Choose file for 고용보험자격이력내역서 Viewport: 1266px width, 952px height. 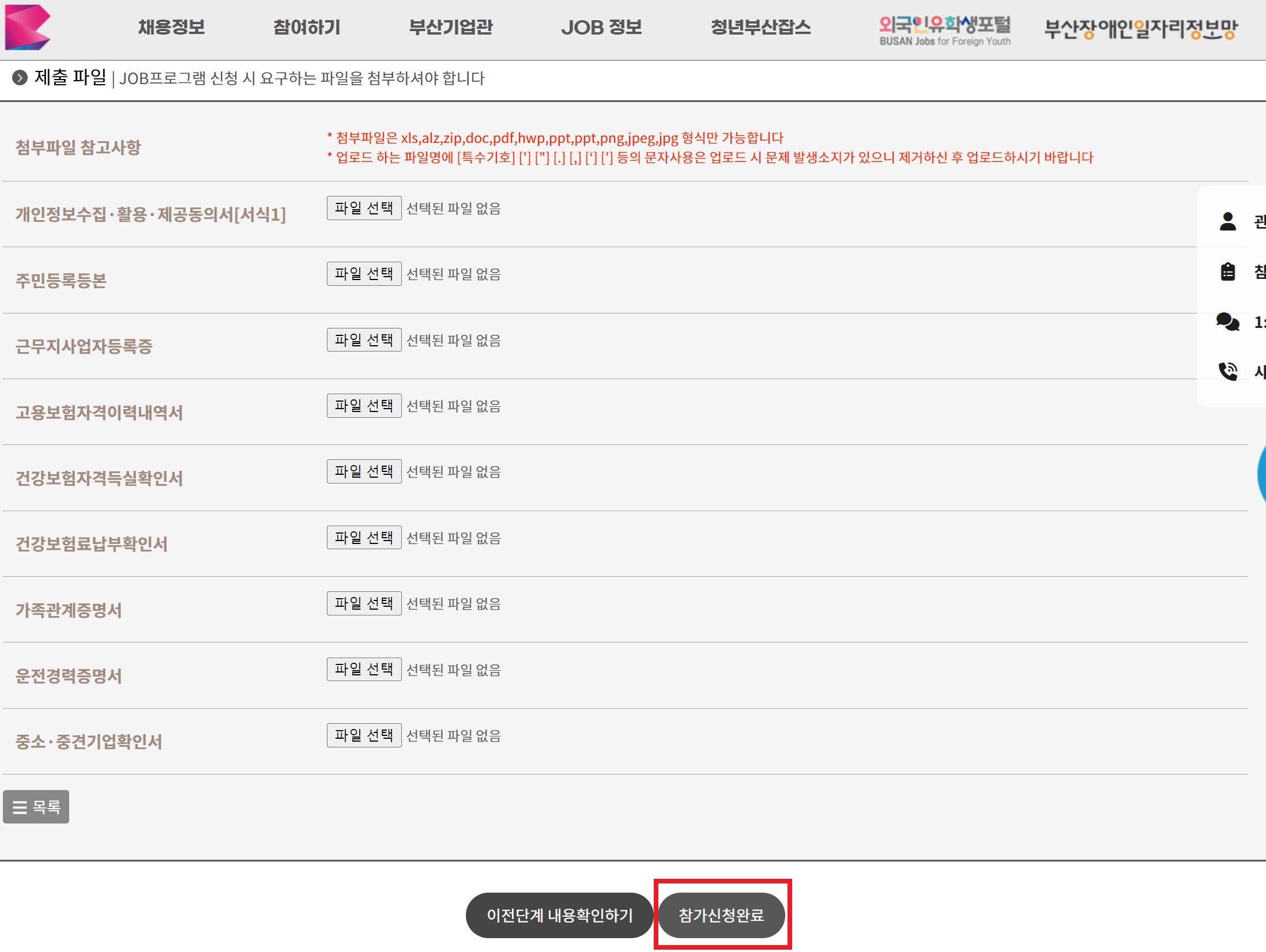[364, 406]
